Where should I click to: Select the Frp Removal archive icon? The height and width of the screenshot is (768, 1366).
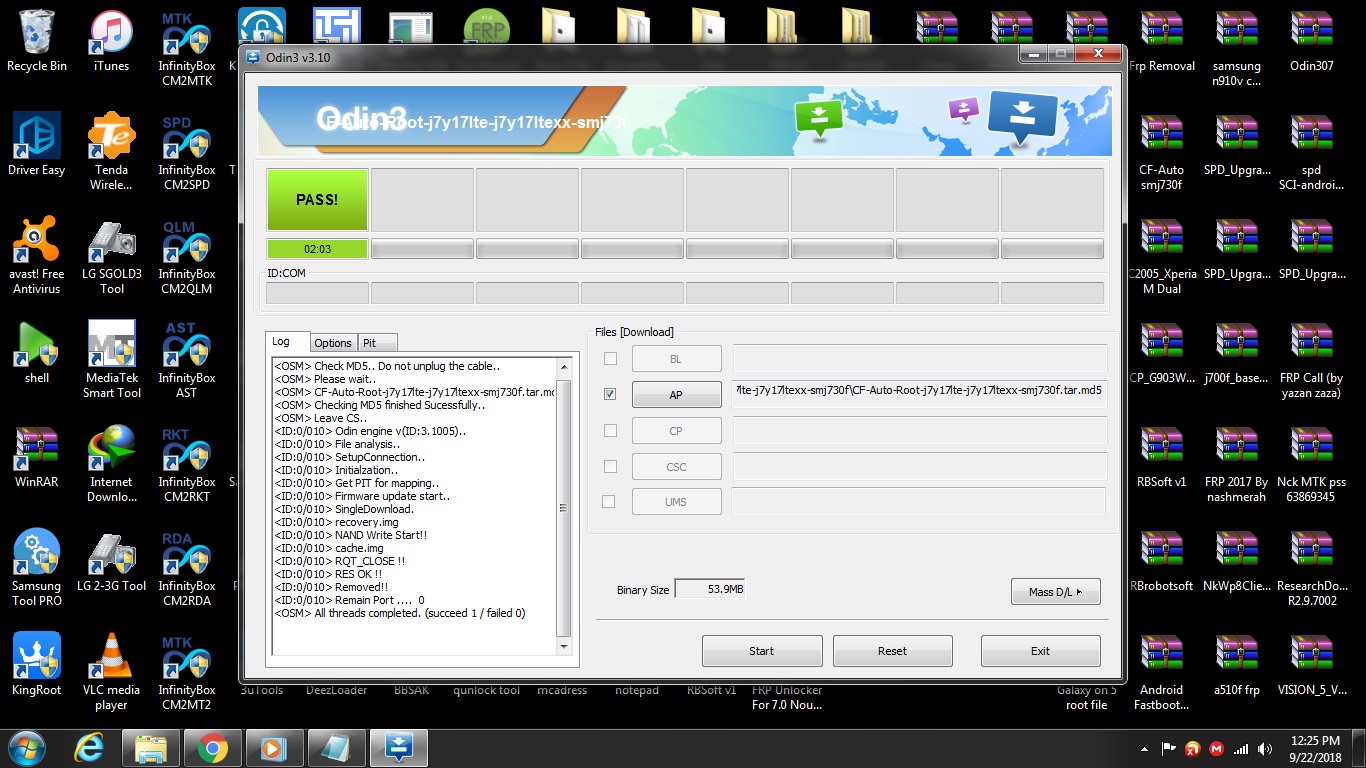click(1162, 41)
